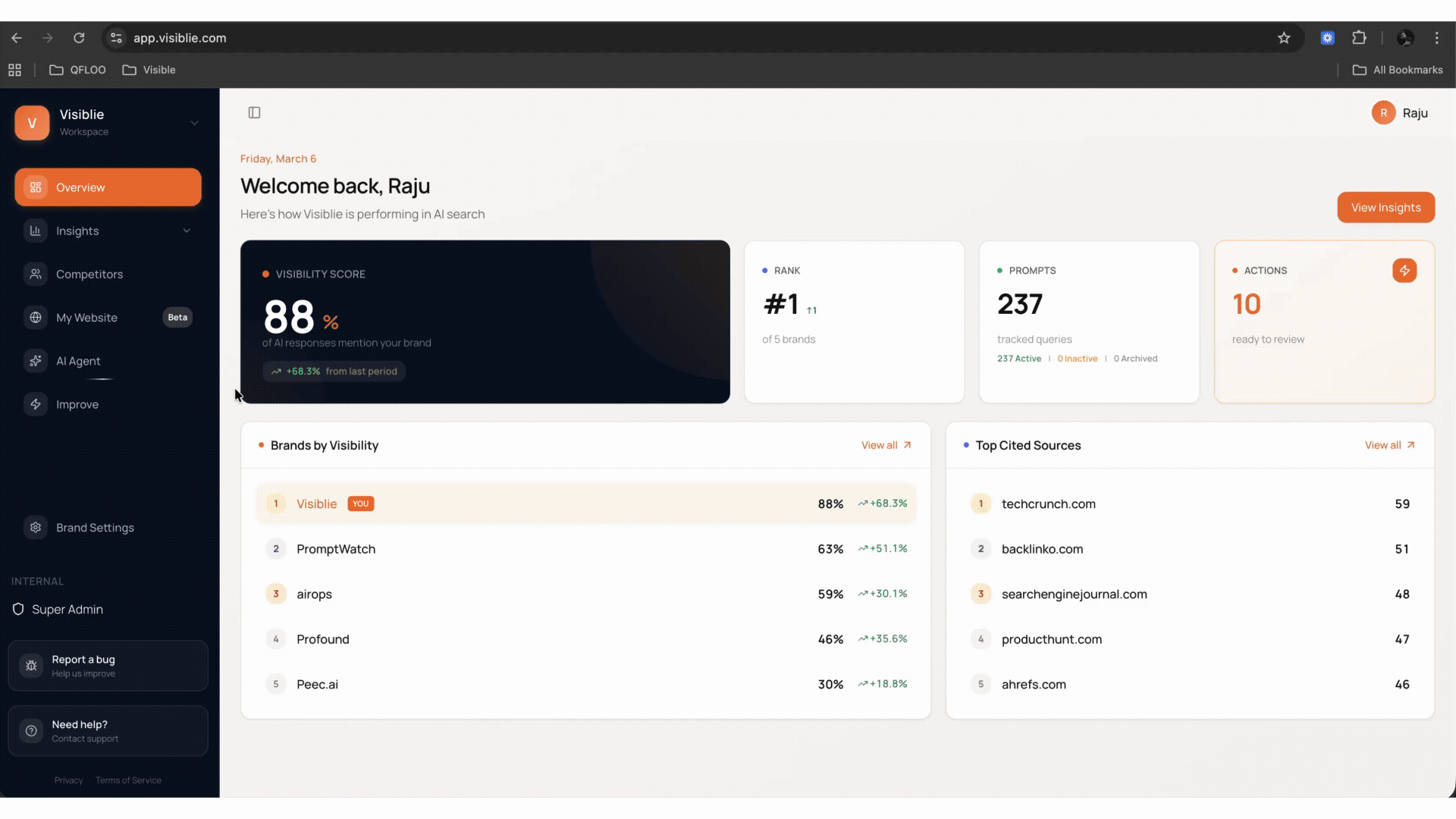
Task: Open View all for Top Cited Sources
Action: (1389, 445)
